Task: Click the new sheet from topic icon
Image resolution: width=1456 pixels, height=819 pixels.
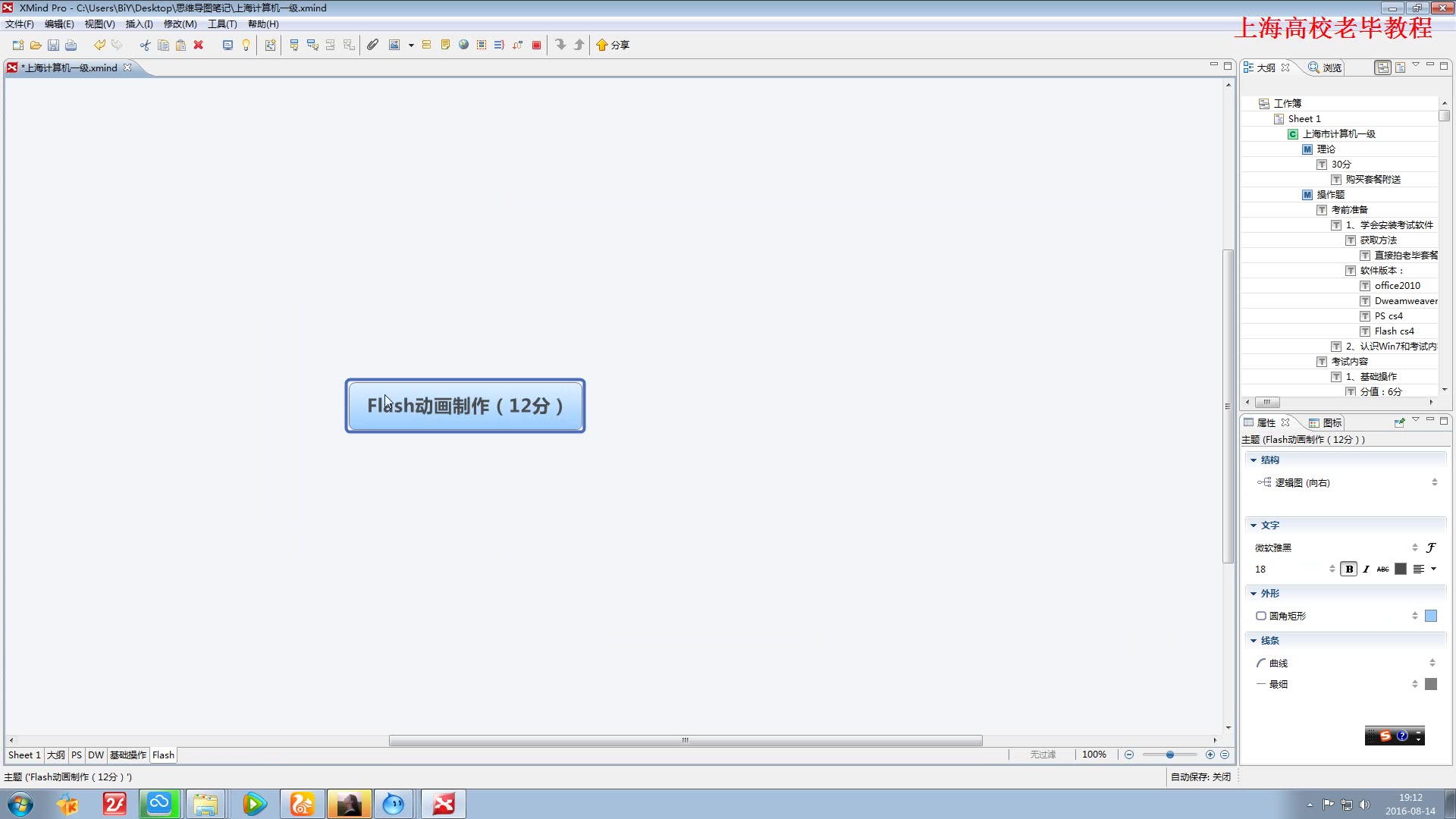Action: tap(270, 45)
